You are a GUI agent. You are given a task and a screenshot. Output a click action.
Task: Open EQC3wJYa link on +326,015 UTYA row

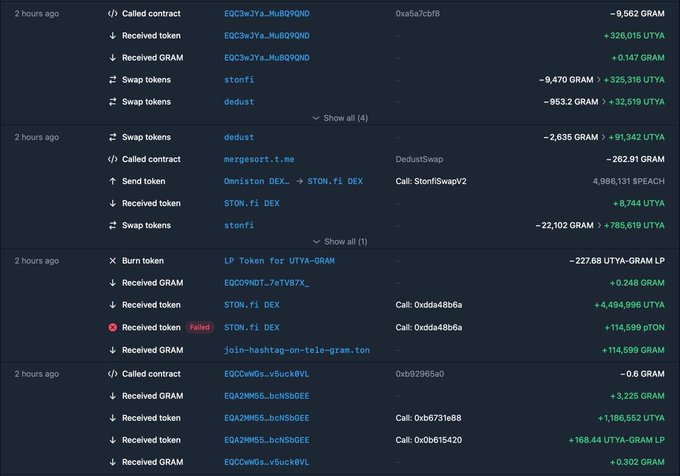267,36
